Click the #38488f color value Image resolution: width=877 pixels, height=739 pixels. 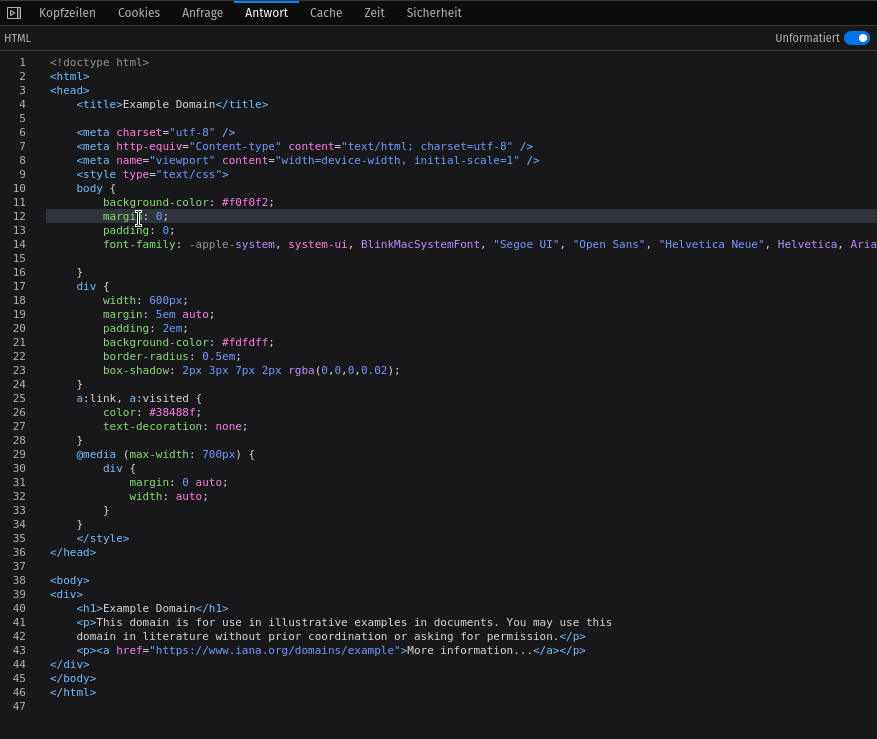click(x=171, y=412)
